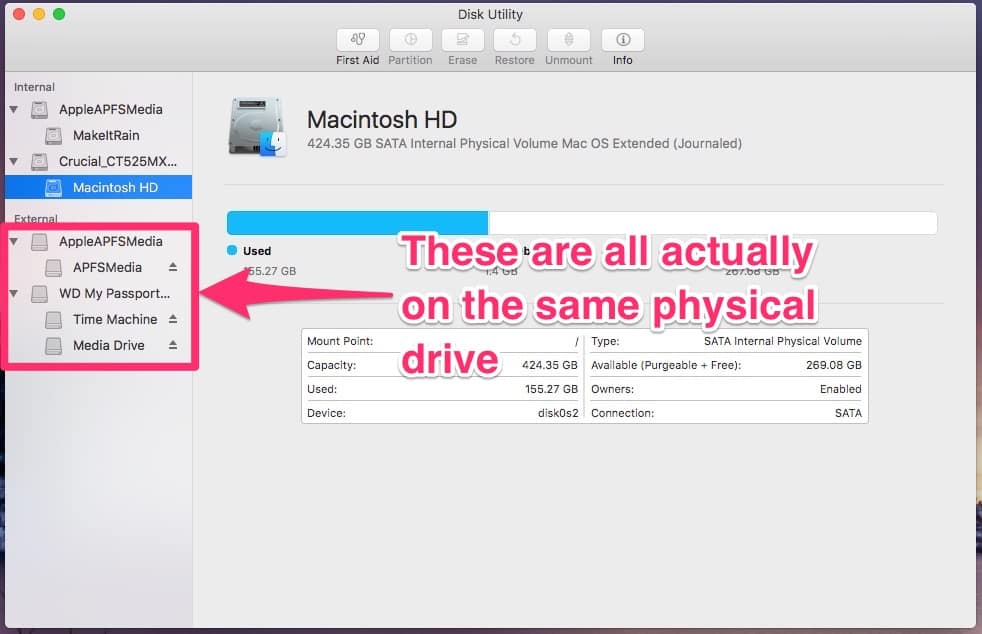Viewport: 982px width, 634px height.
Task: Click the Macintosh HD sidebar disk icon
Action: pyautogui.click(x=54, y=187)
